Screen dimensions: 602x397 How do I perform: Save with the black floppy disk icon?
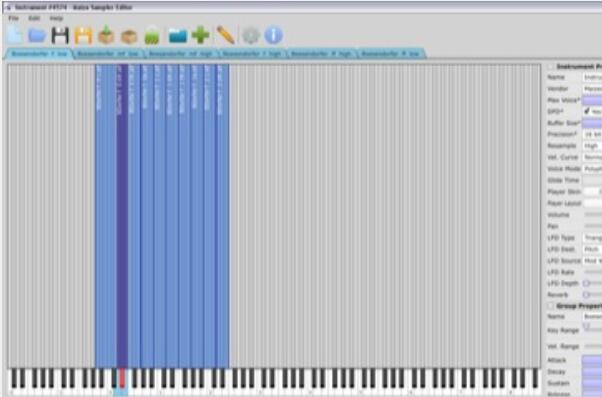point(60,36)
